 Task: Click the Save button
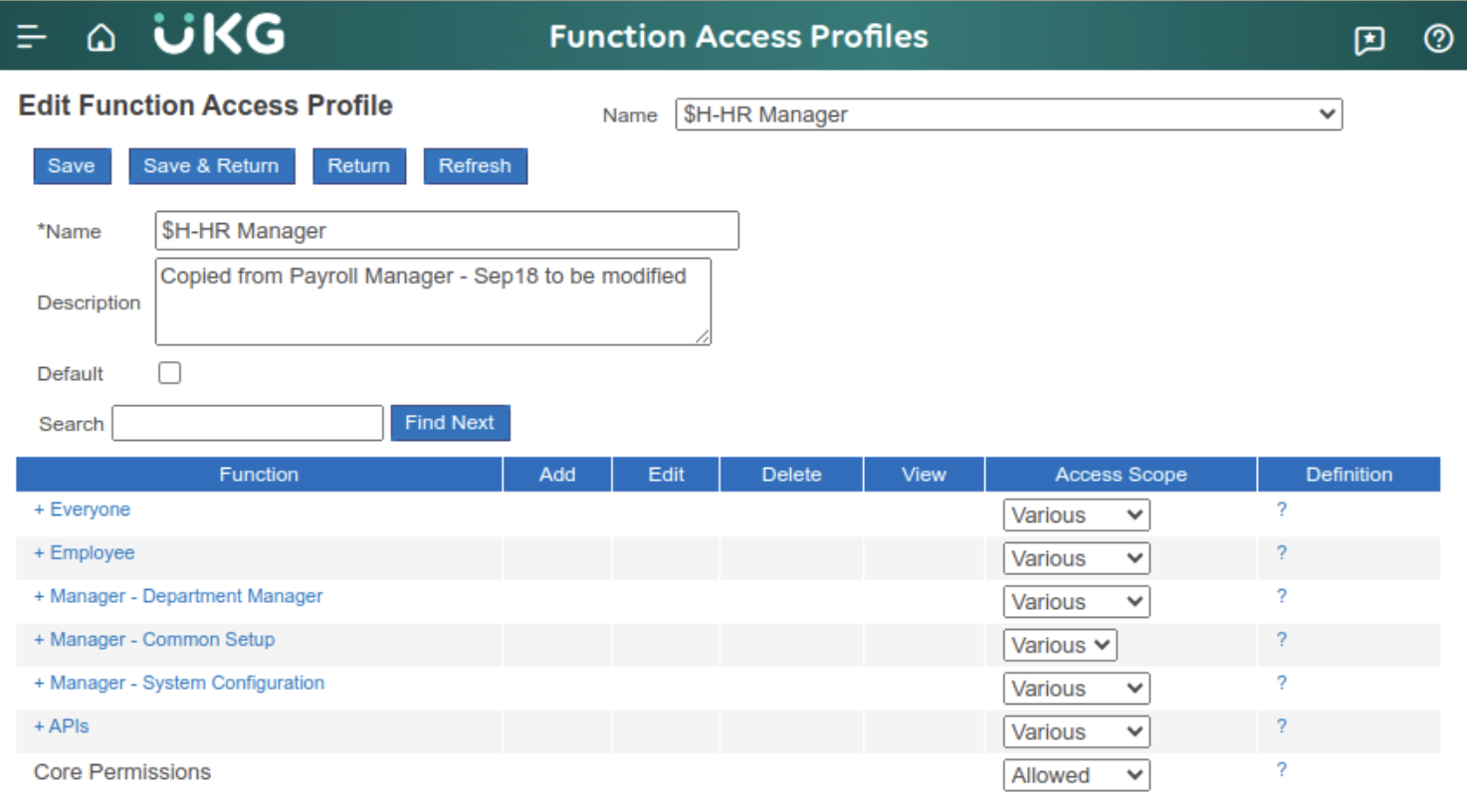(72, 166)
